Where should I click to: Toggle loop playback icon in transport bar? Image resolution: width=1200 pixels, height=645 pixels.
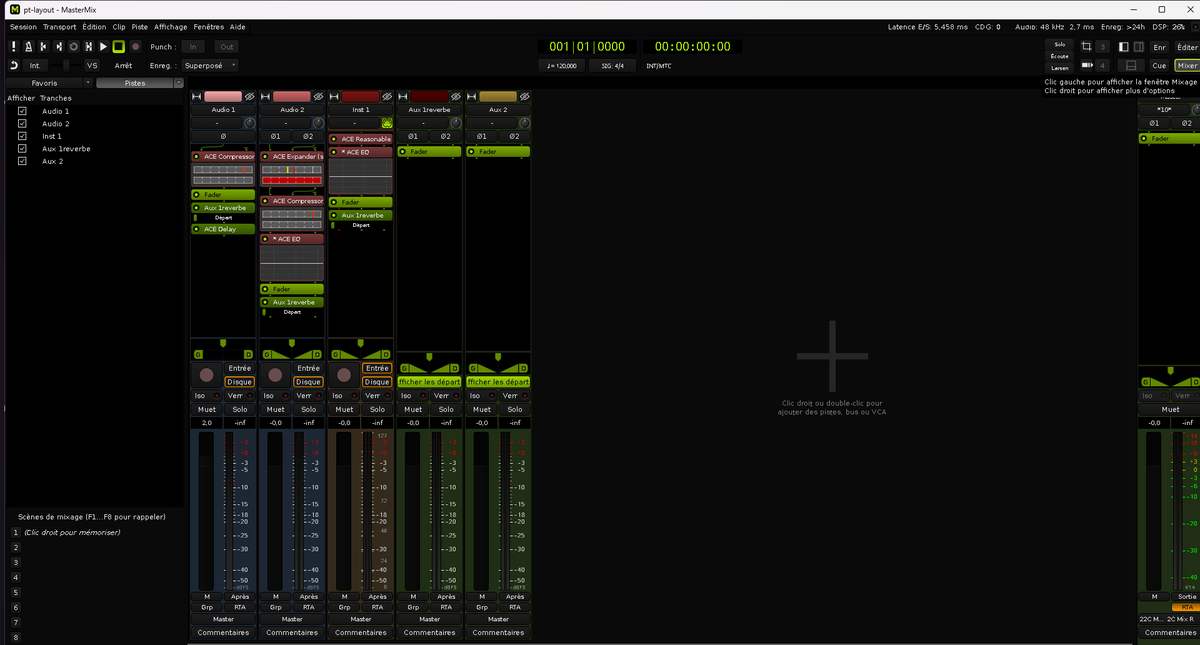[x=74, y=46]
